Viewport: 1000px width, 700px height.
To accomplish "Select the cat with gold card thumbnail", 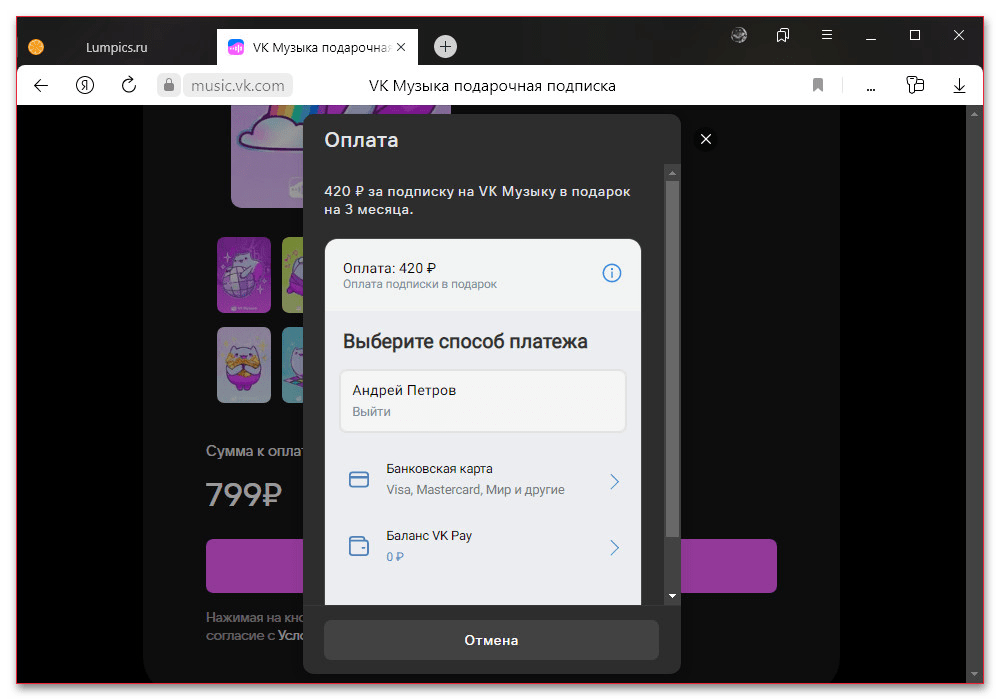I will (244, 365).
